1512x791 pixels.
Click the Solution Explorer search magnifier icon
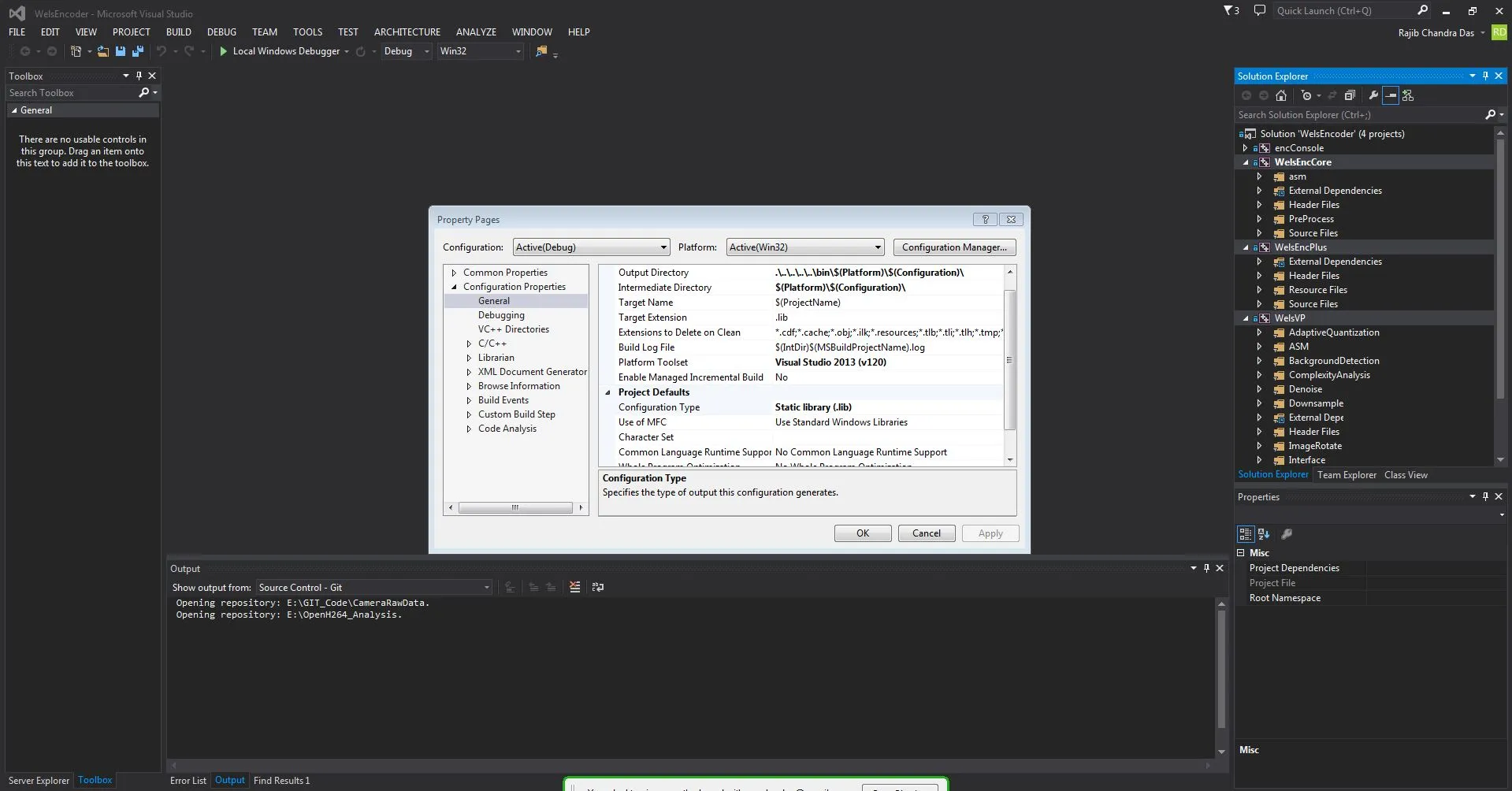[x=1490, y=115]
